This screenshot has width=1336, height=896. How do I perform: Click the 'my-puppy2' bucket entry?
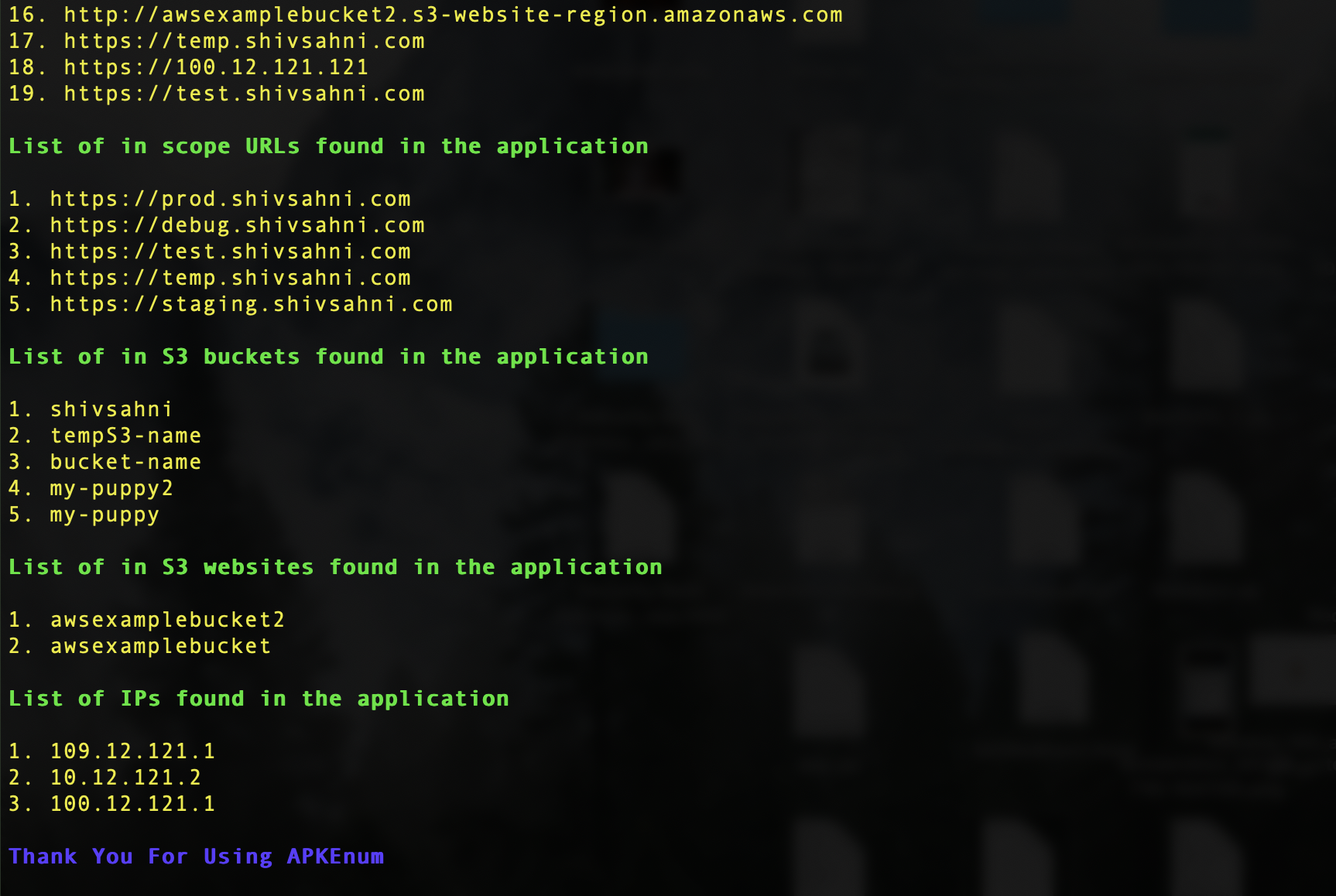111,489
